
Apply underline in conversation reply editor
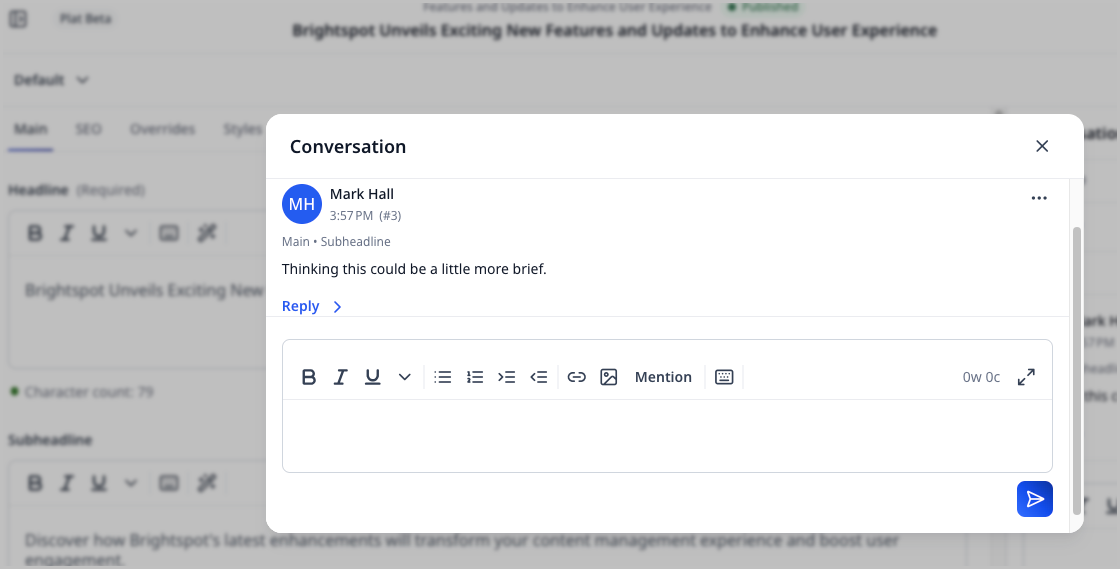coord(372,377)
